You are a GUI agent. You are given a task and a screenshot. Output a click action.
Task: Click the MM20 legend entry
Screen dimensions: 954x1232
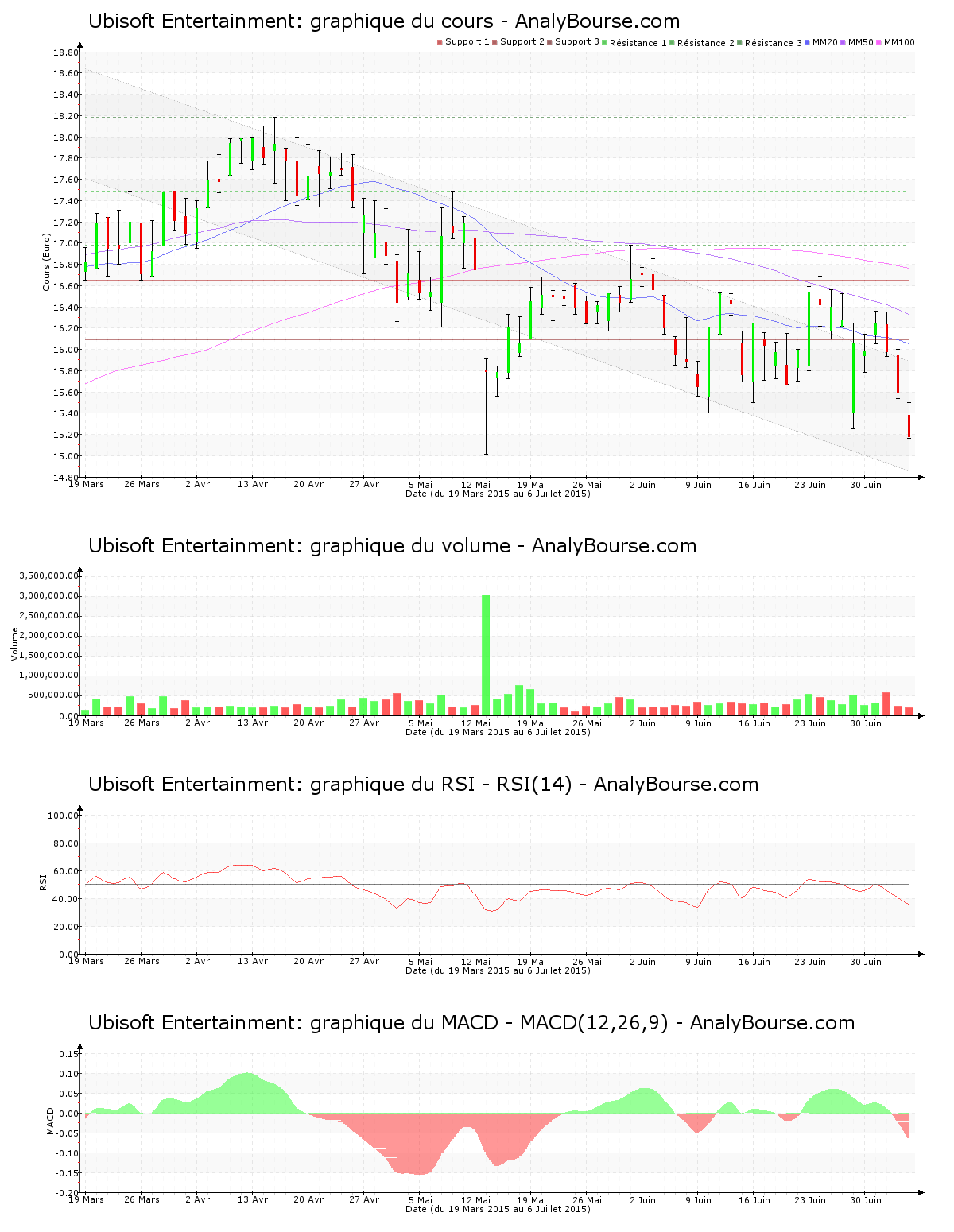821,42
